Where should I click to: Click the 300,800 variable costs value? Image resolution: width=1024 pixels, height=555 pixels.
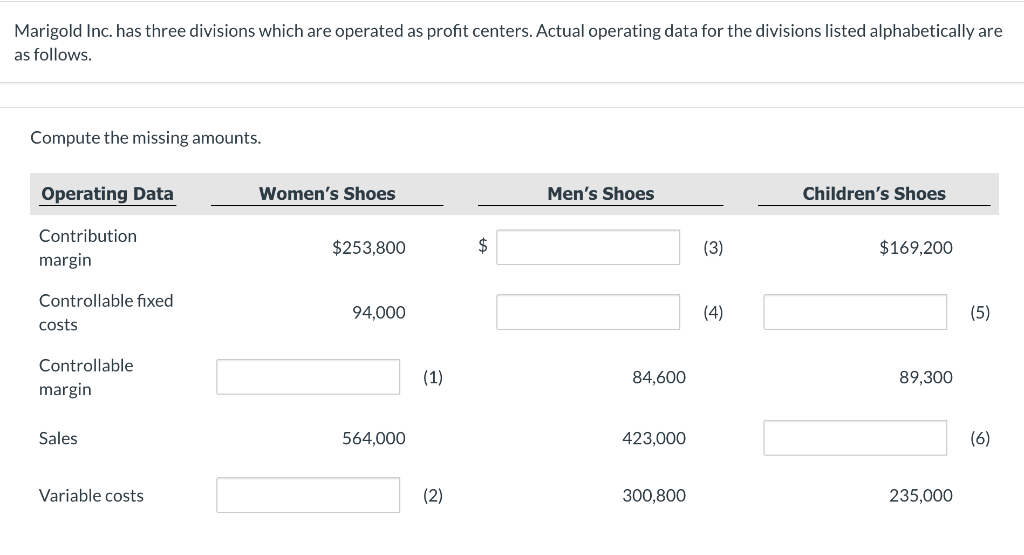pyautogui.click(x=654, y=495)
